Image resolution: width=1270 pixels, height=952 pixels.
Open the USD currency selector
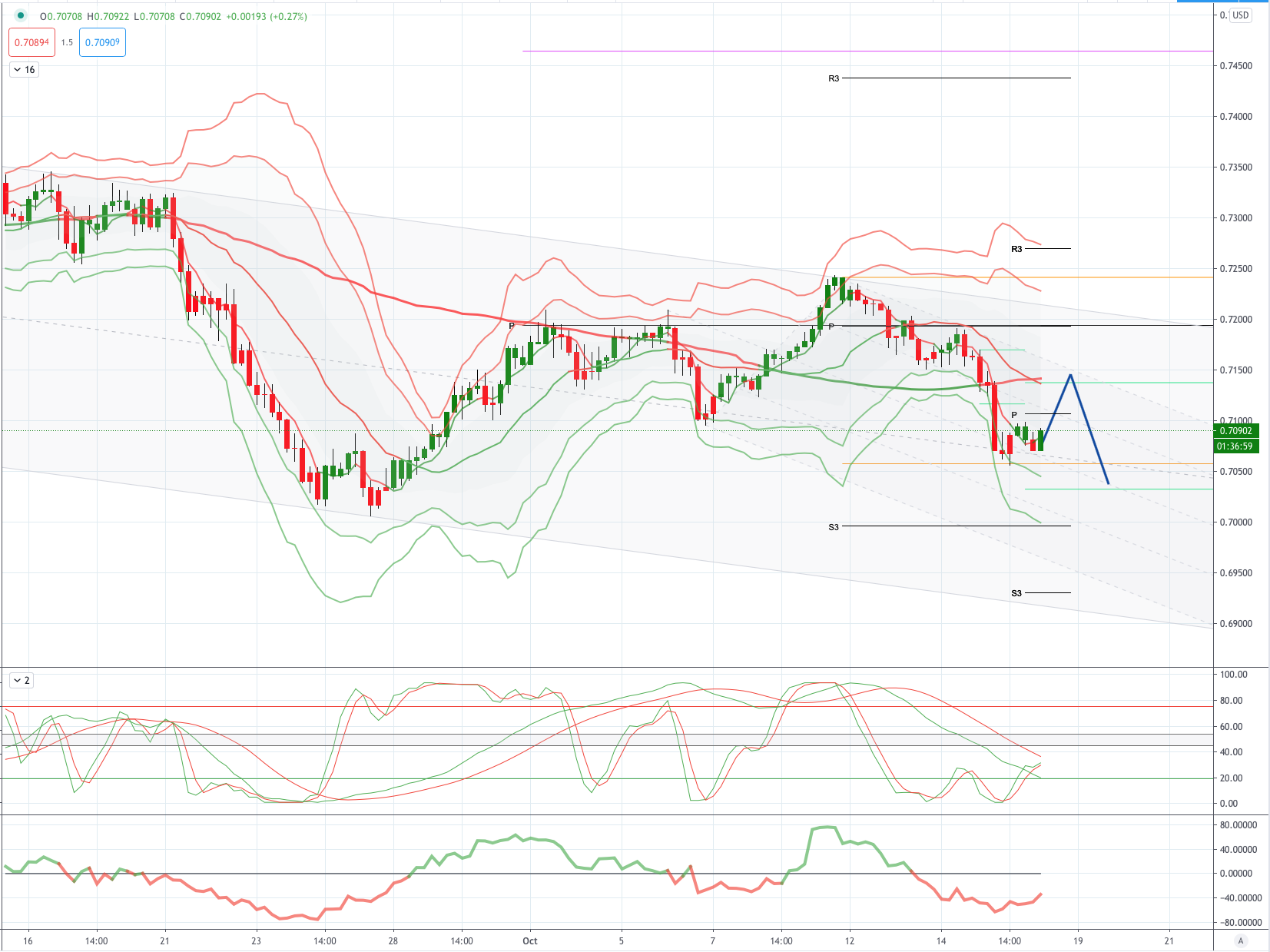(1240, 15)
